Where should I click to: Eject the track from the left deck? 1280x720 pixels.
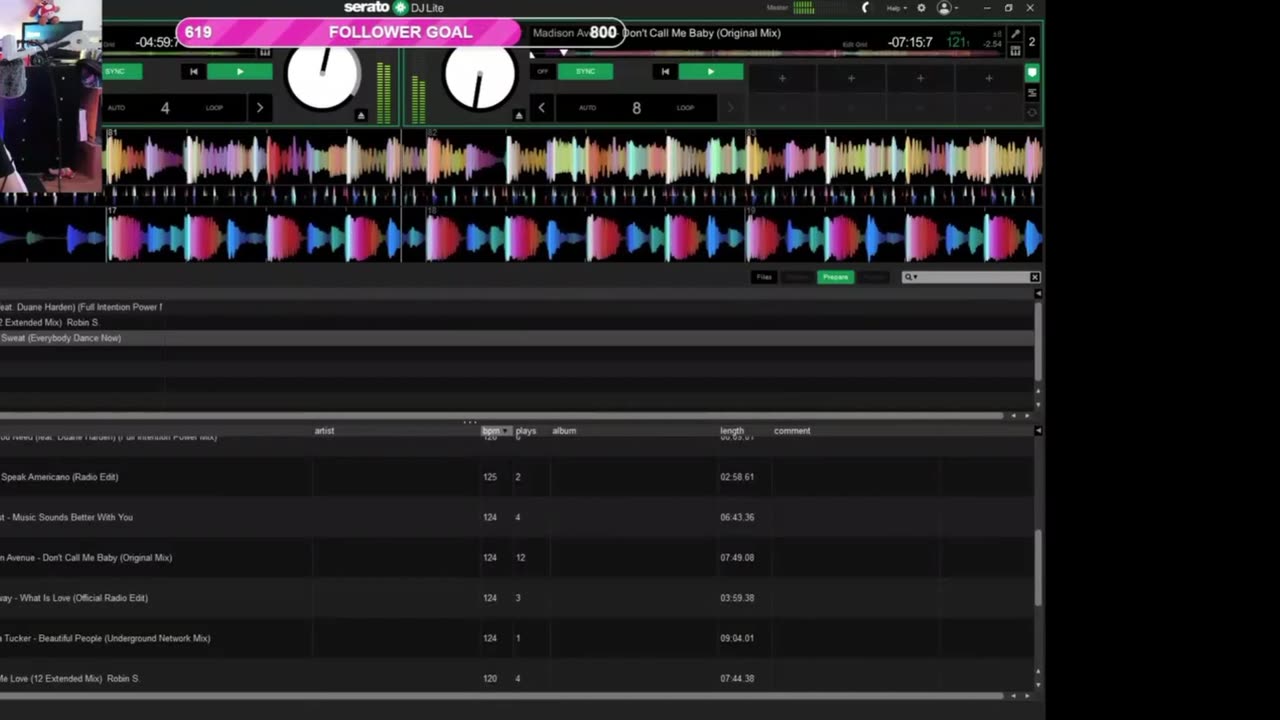tap(361, 116)
